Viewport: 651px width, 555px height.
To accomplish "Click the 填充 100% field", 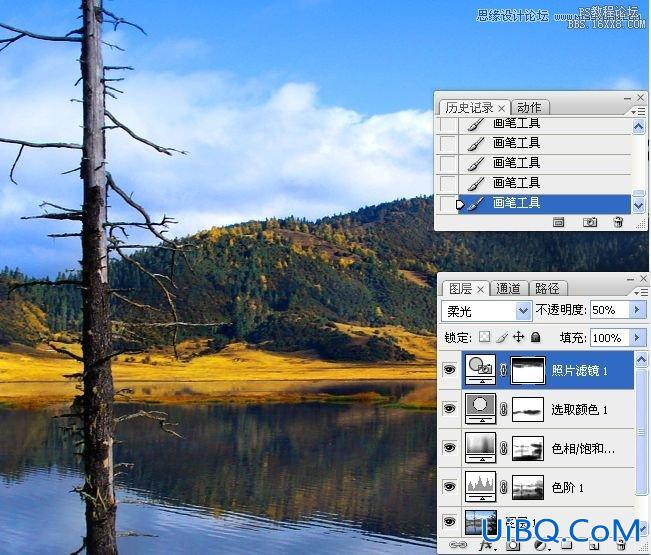I will (x=610, y=337).
